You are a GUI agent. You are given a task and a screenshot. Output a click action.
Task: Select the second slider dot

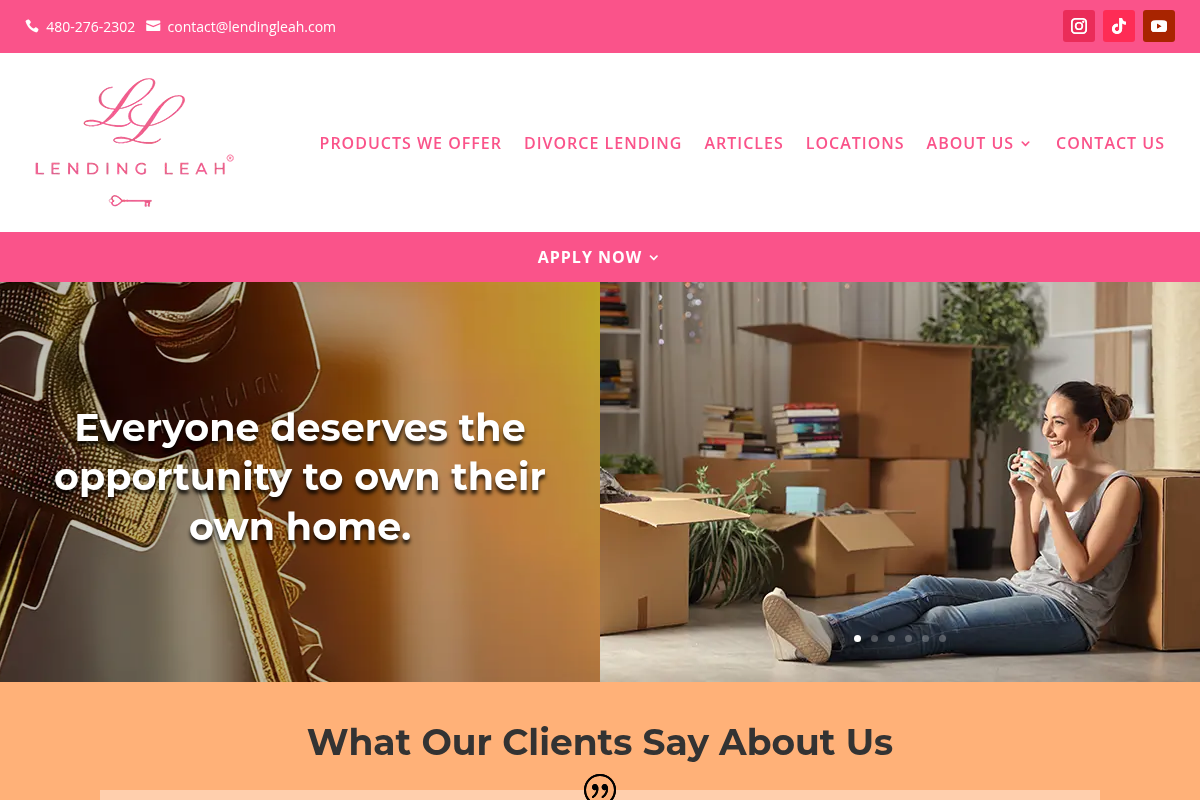click(874, 638)
